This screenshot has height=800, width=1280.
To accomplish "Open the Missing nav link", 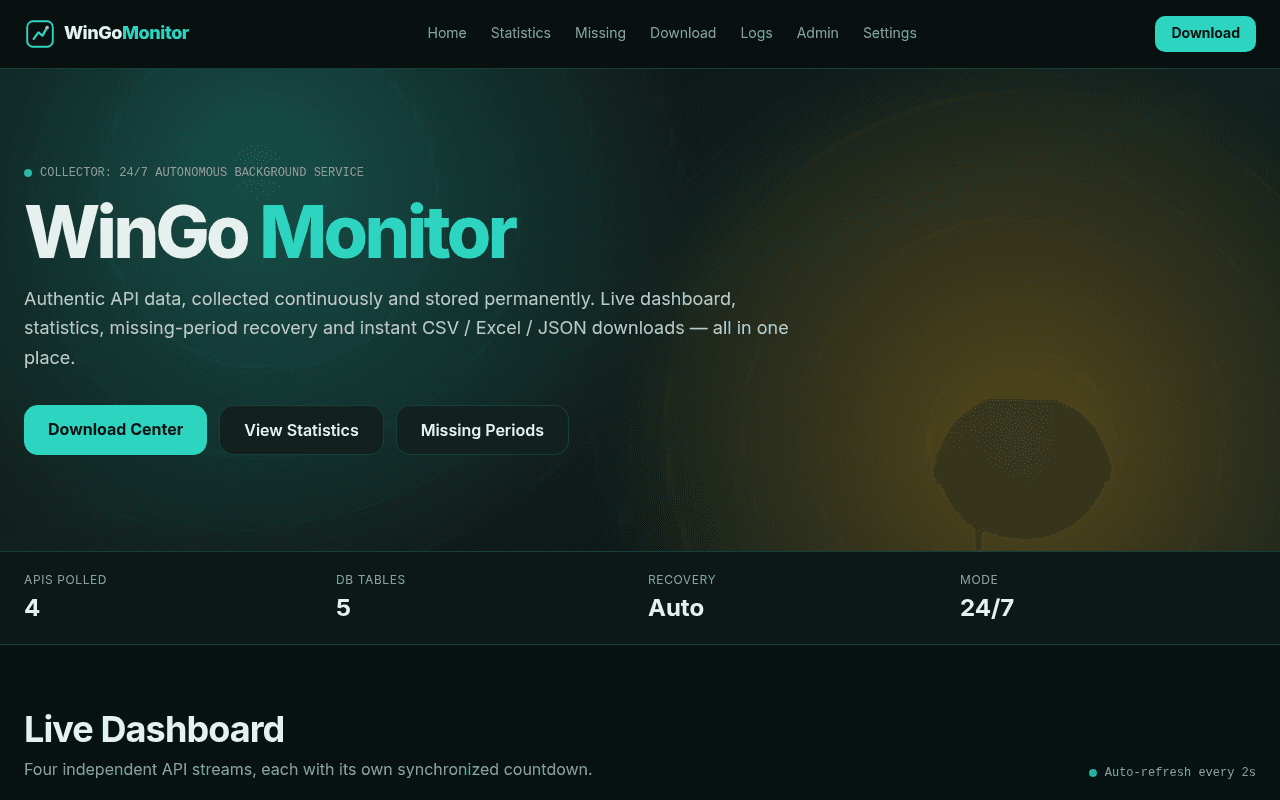I will click(x=600, y=33).
